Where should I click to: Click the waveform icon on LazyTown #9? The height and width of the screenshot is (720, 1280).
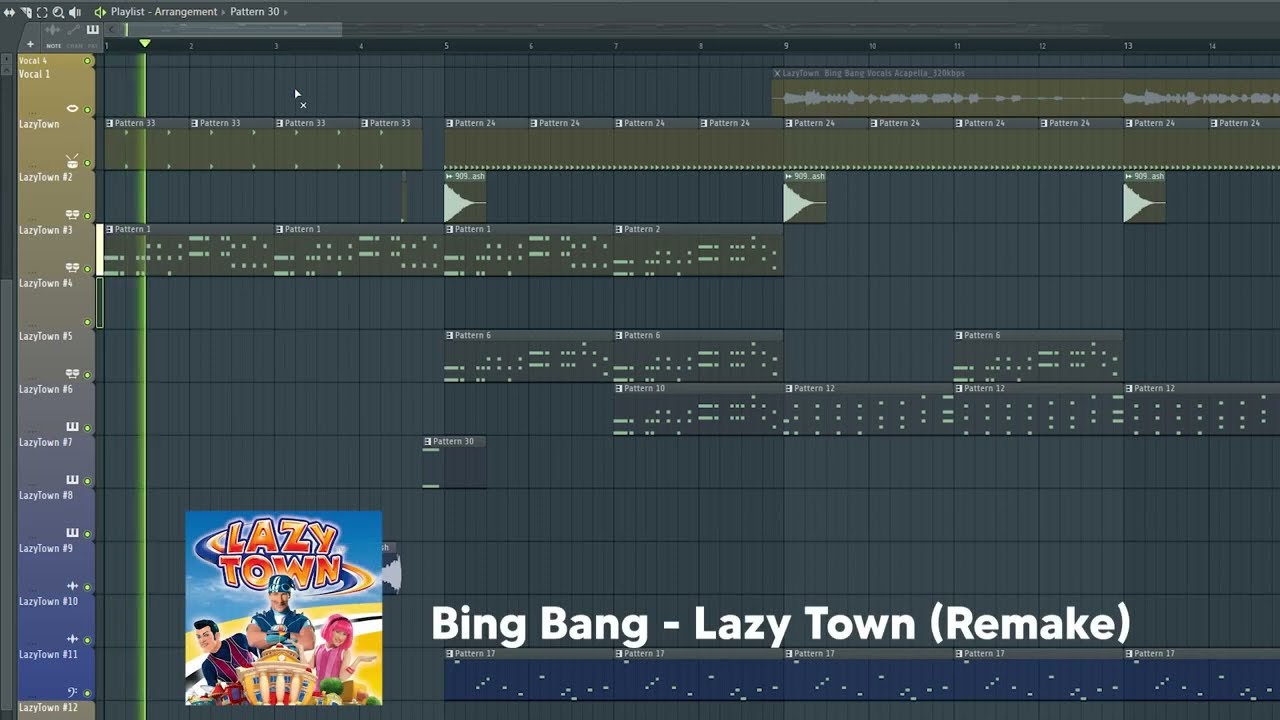[72, 585]
